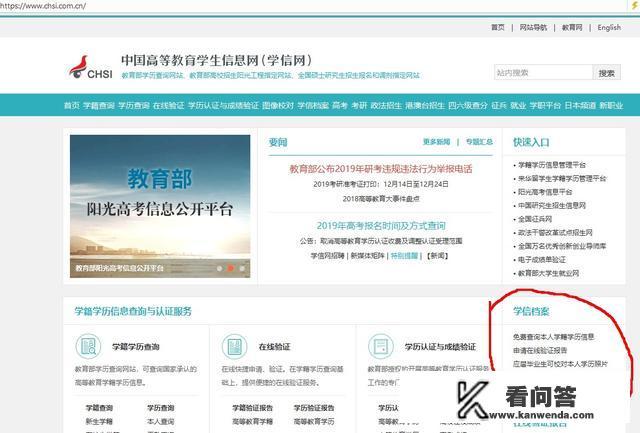This screenshot has height=433, width=640.
Task: Open 全国征兵网 in 快速入口
Action: click(x=535, y=219)
